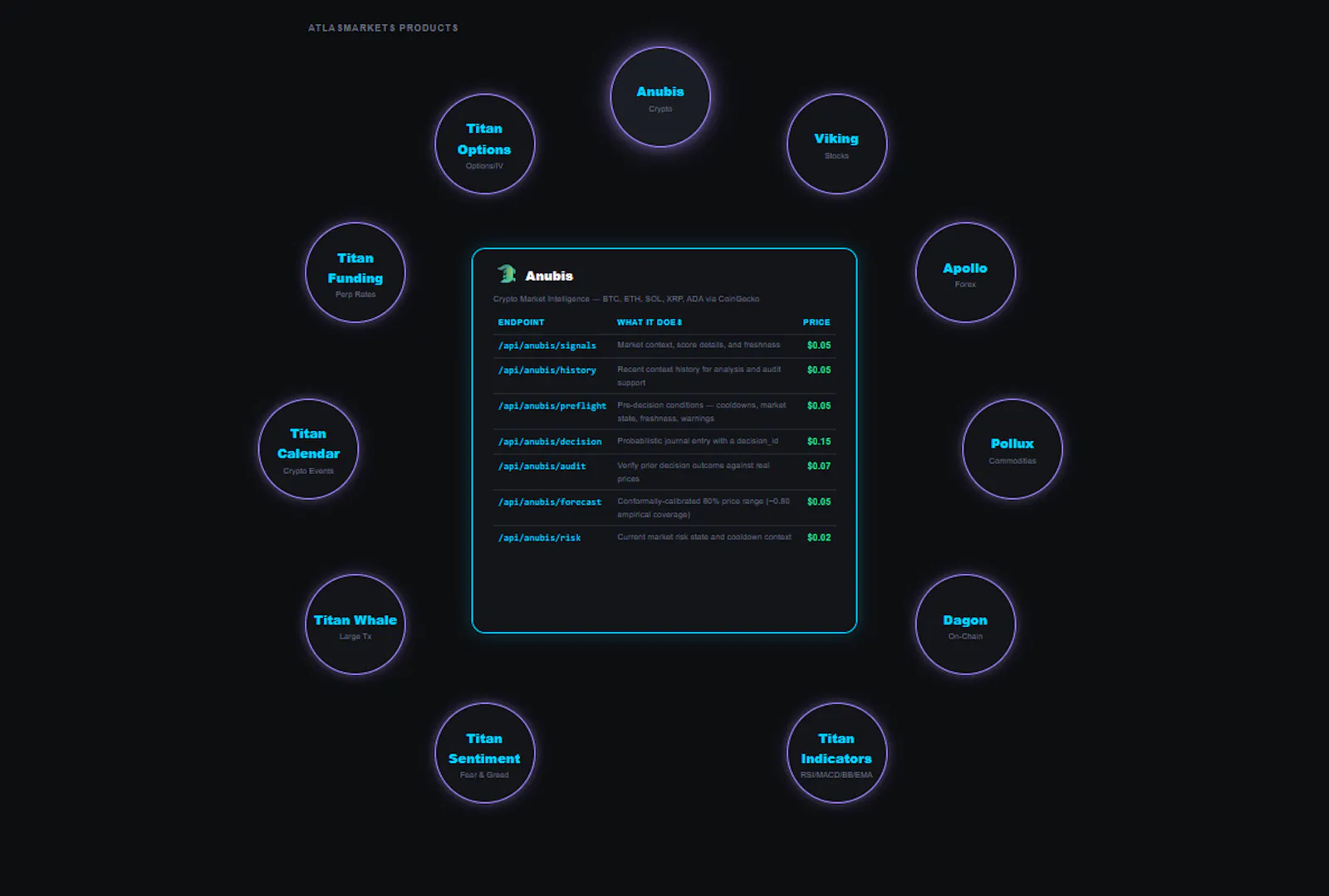Click the WHAT IT DOES column header

tap(650, 322)
